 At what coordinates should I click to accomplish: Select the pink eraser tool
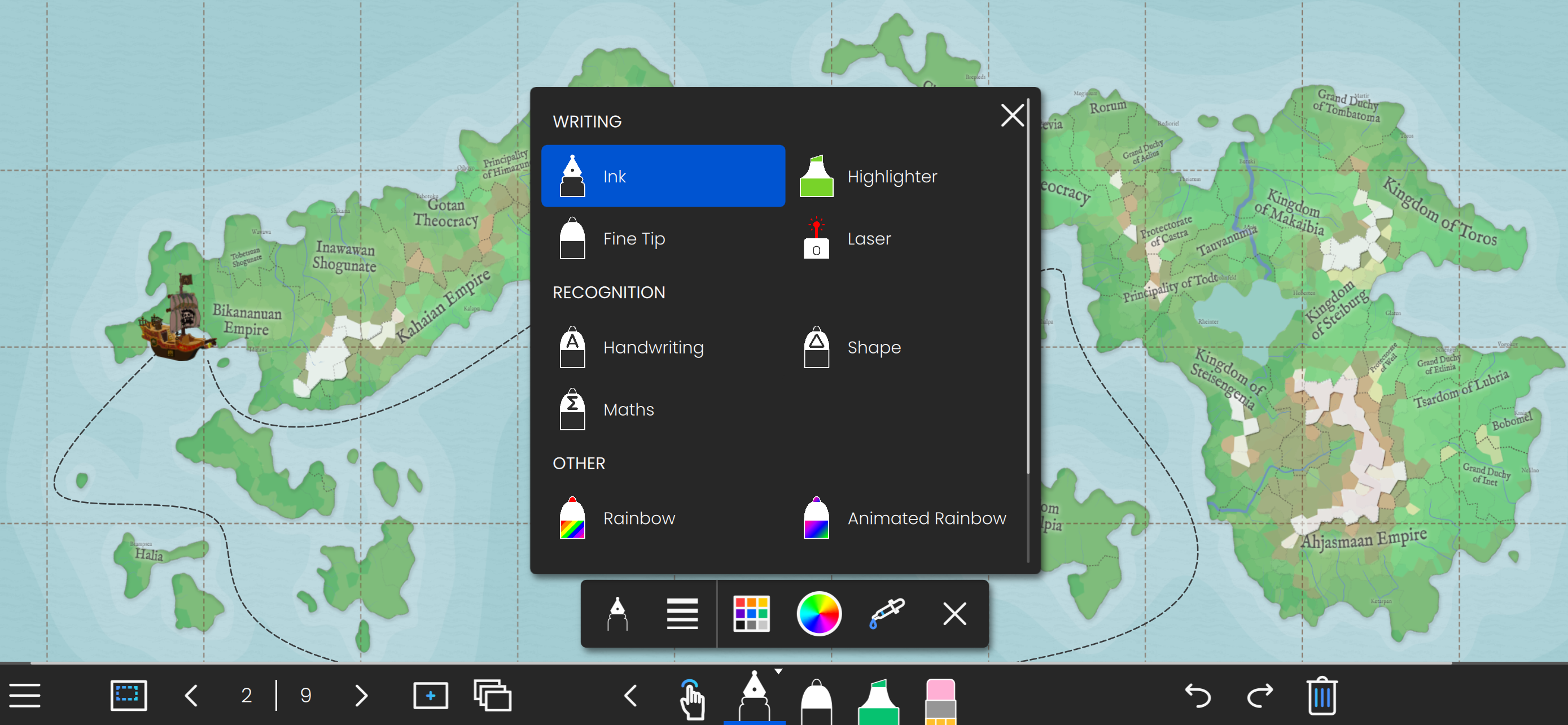[940, 700]
